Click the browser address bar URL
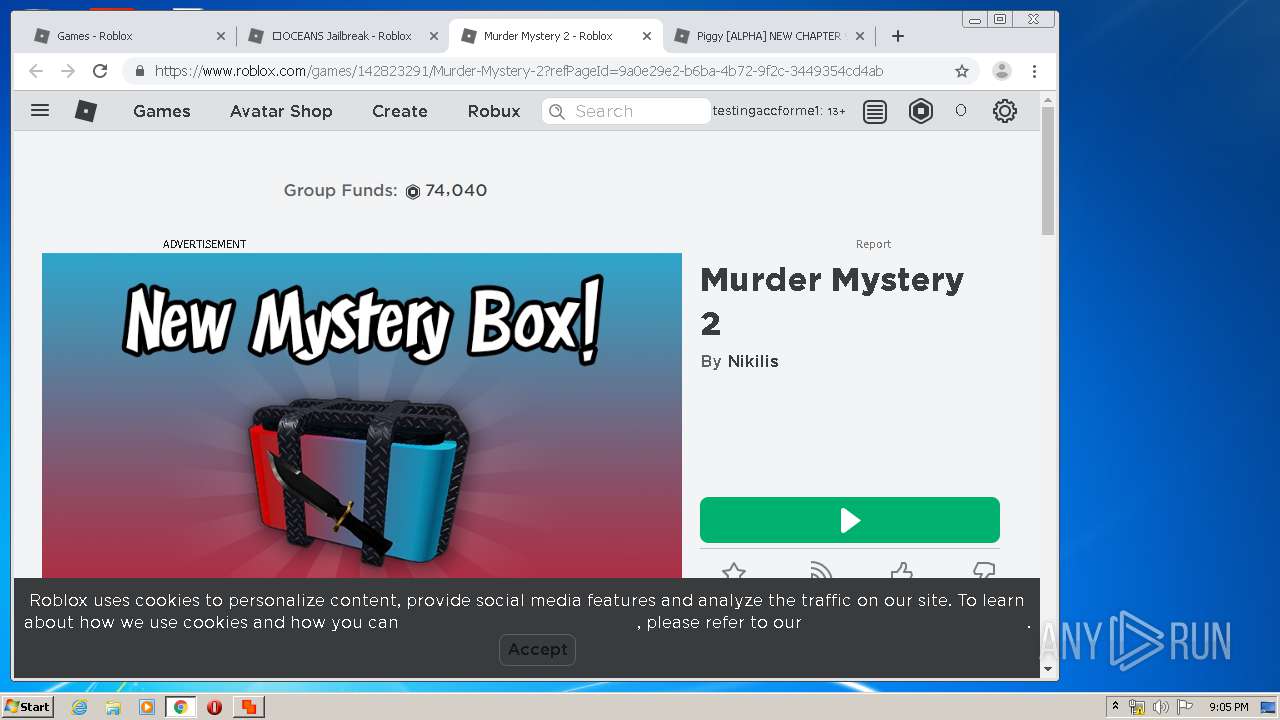The image size is (1280, 720). click(519, 71)
